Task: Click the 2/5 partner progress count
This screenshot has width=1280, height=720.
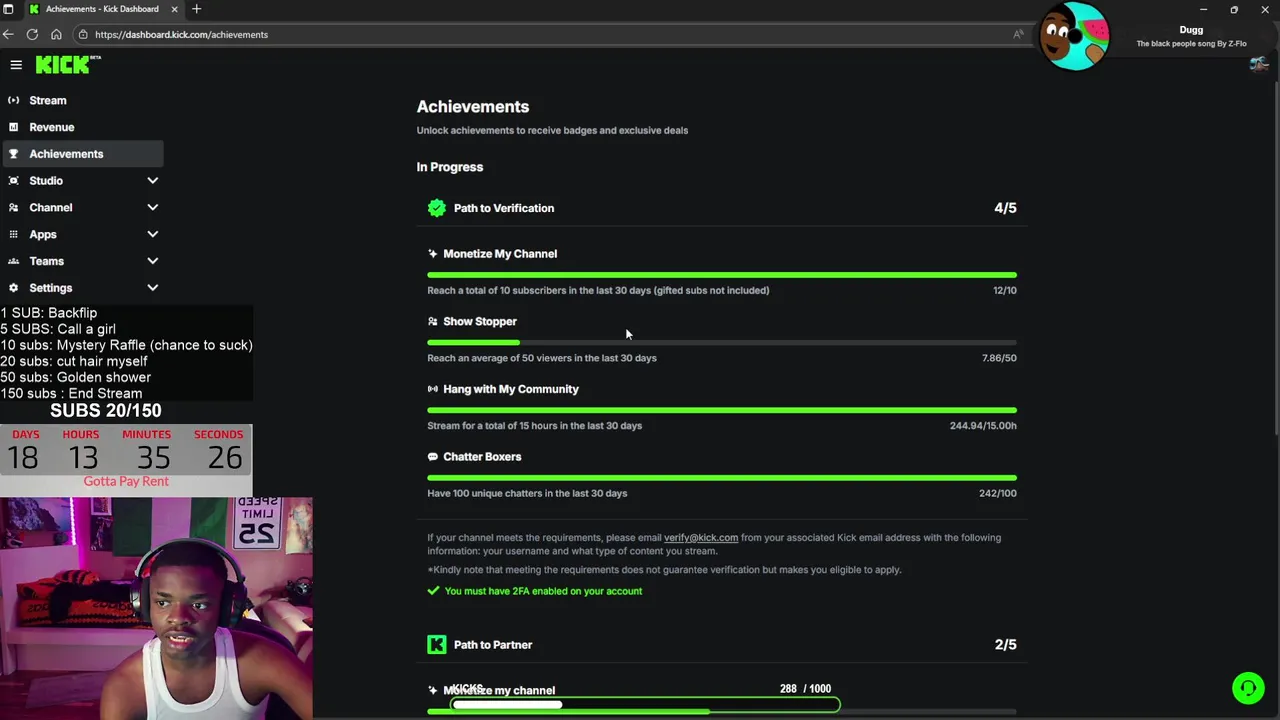Action: point(1005,645)
